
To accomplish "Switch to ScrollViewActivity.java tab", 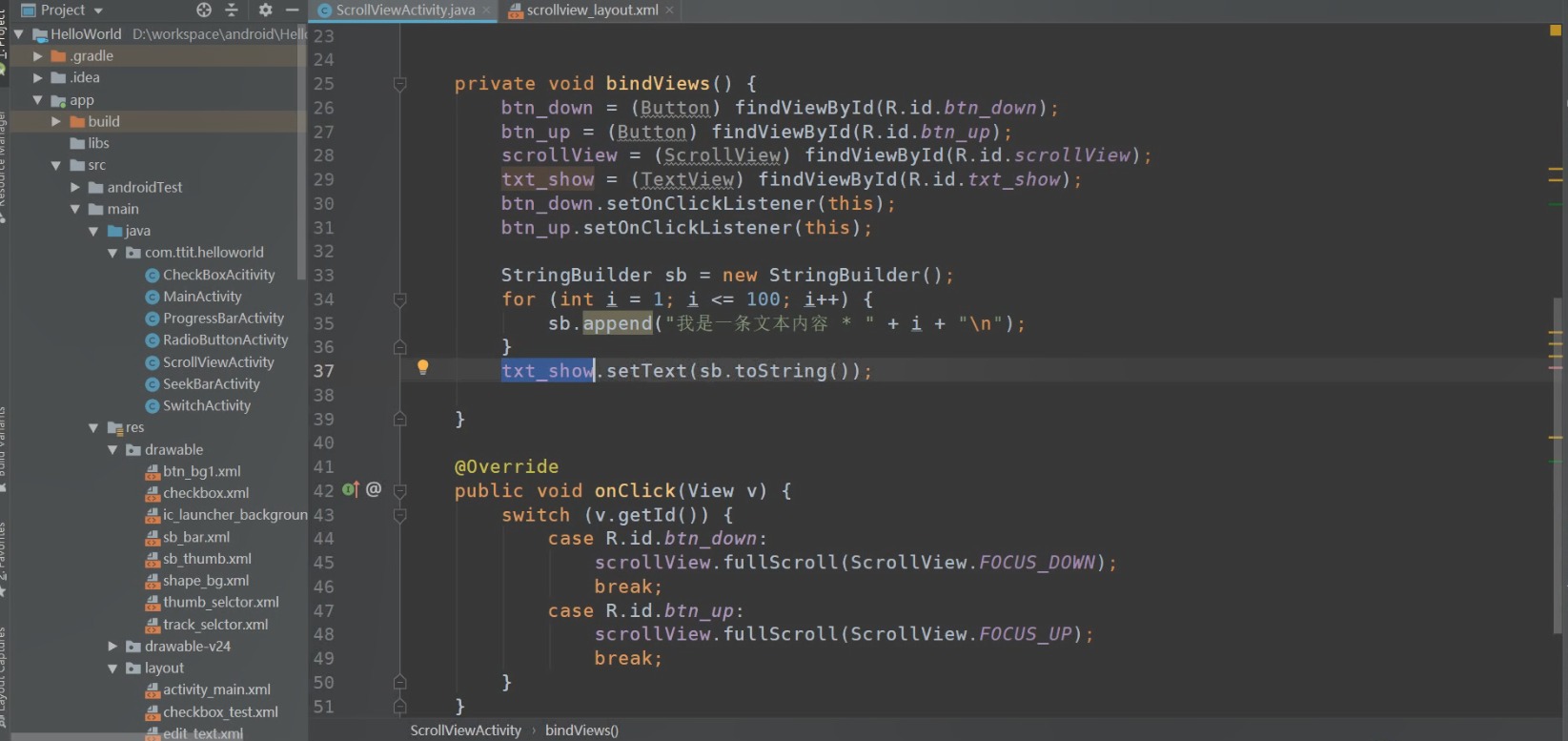I will [x=405, y=10].
